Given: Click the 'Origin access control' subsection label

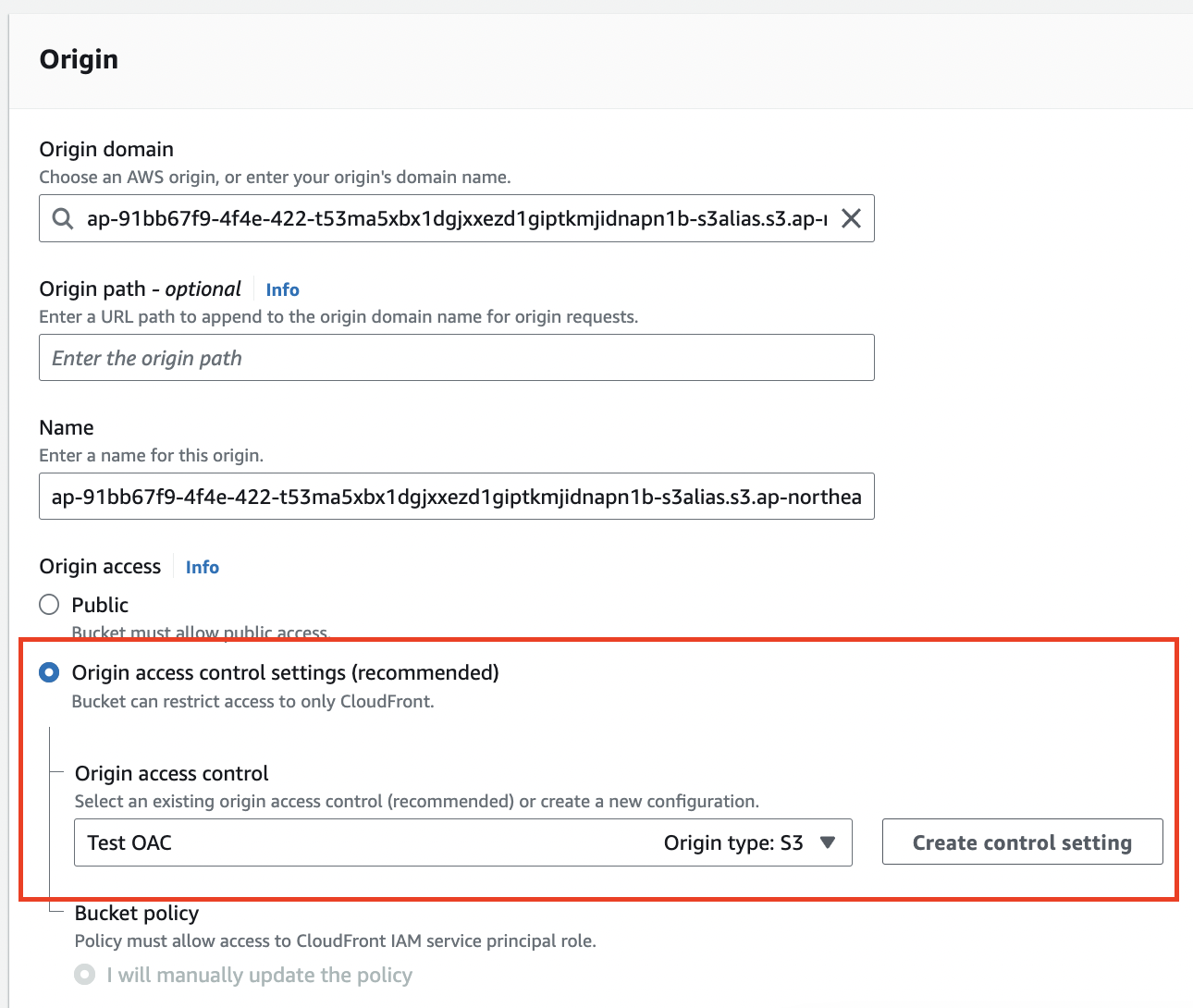Looking at the screenshot, I should click(172, 773).
